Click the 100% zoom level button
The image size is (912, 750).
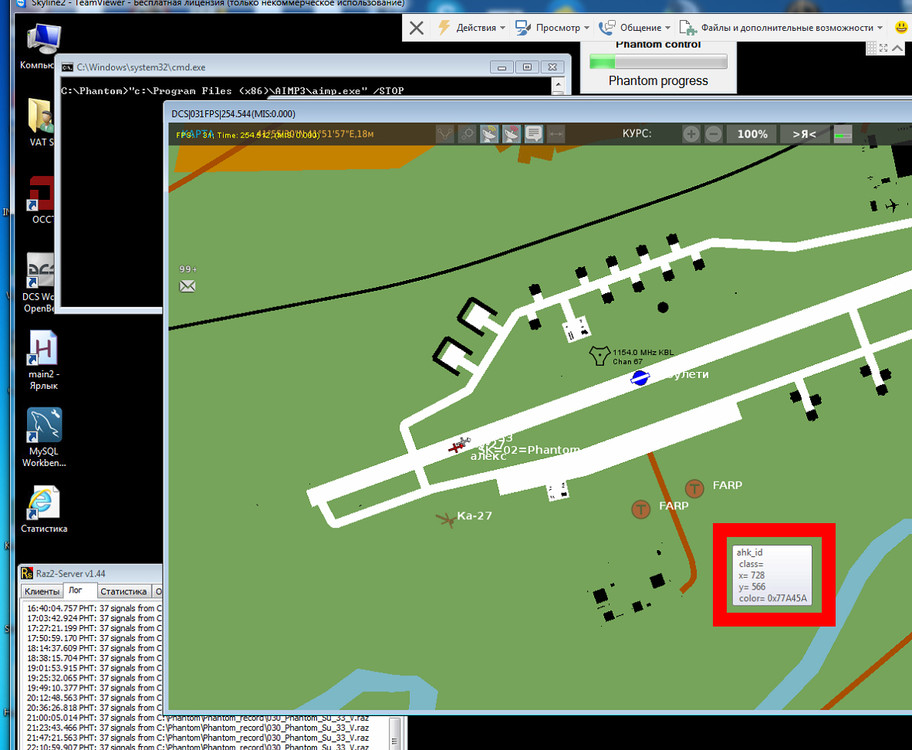click(752, 134)
